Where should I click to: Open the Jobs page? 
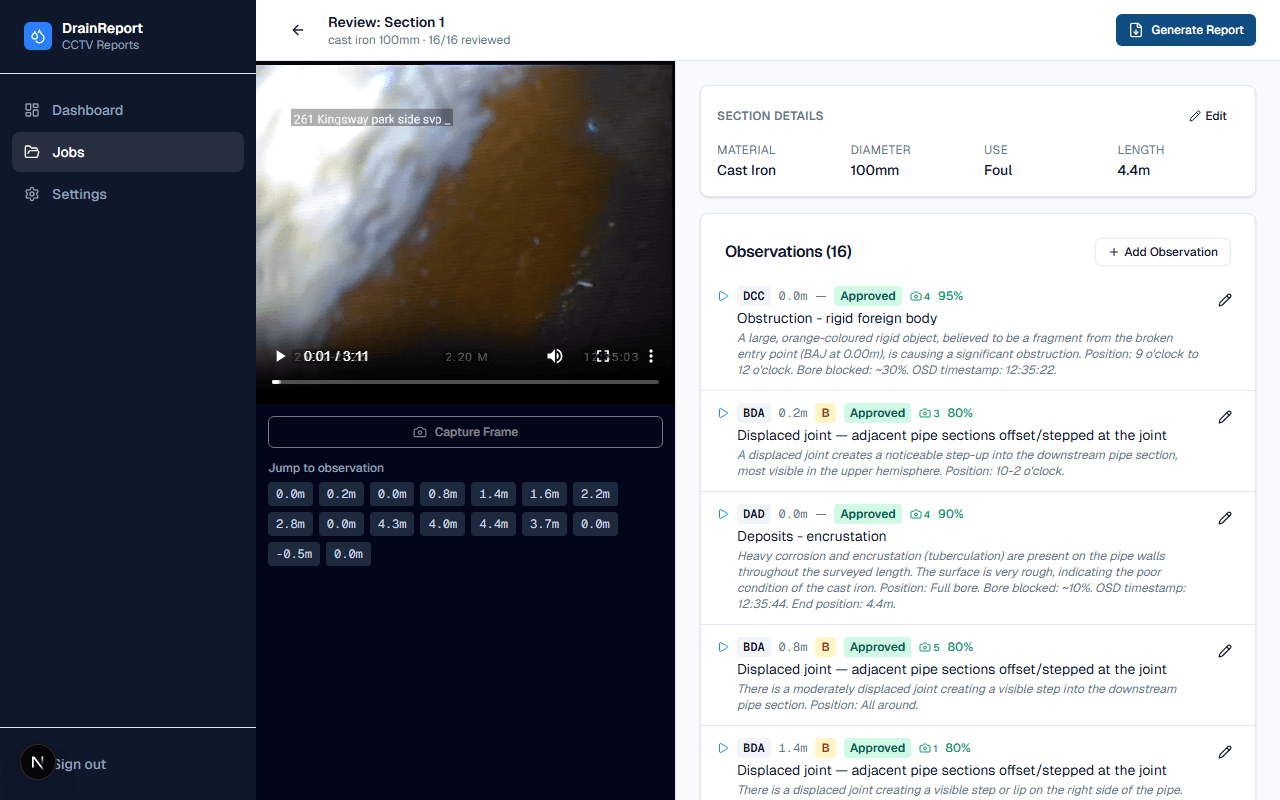(128, 152)
